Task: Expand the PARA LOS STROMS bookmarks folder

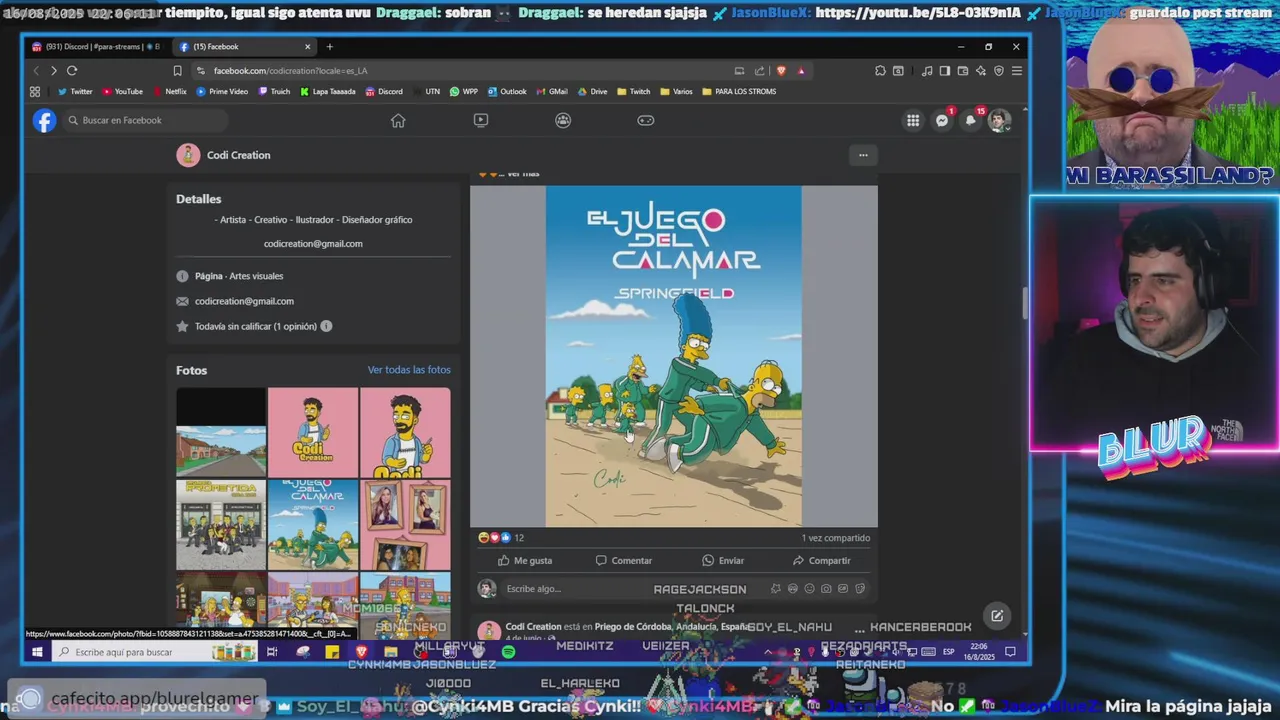Action: point(739,91)
